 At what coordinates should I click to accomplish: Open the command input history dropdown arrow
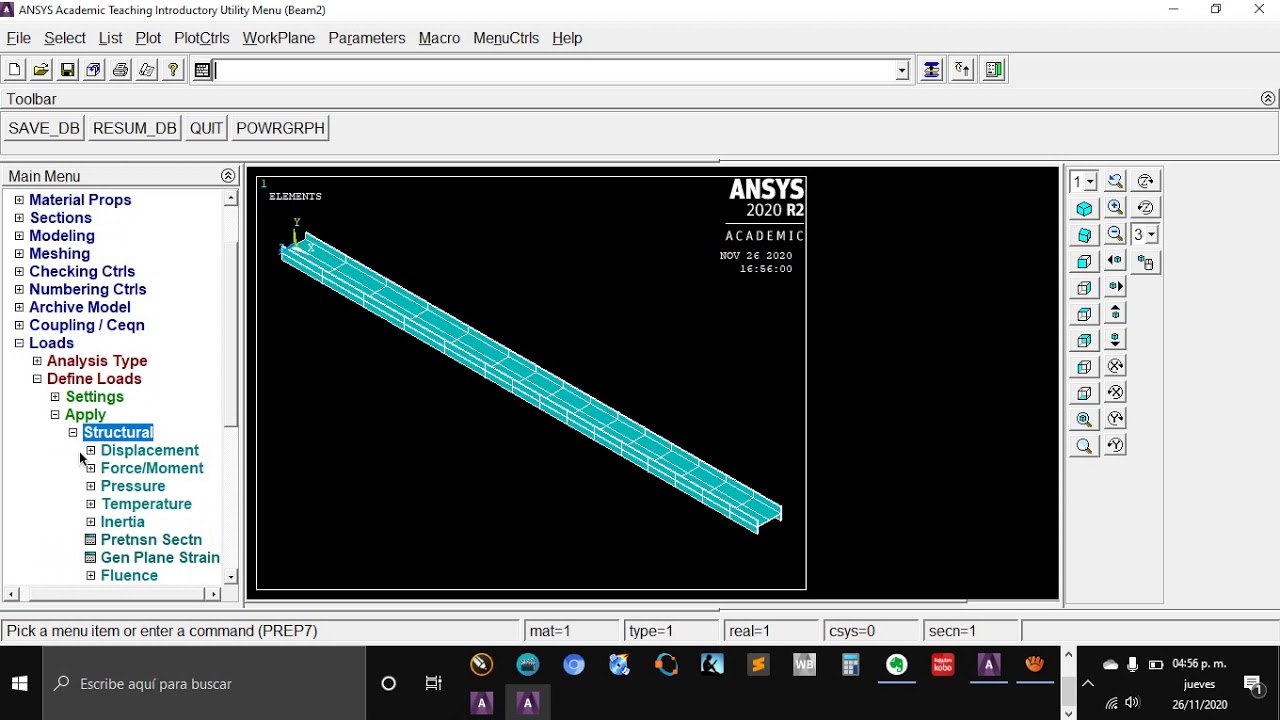[x=902, y=70]
